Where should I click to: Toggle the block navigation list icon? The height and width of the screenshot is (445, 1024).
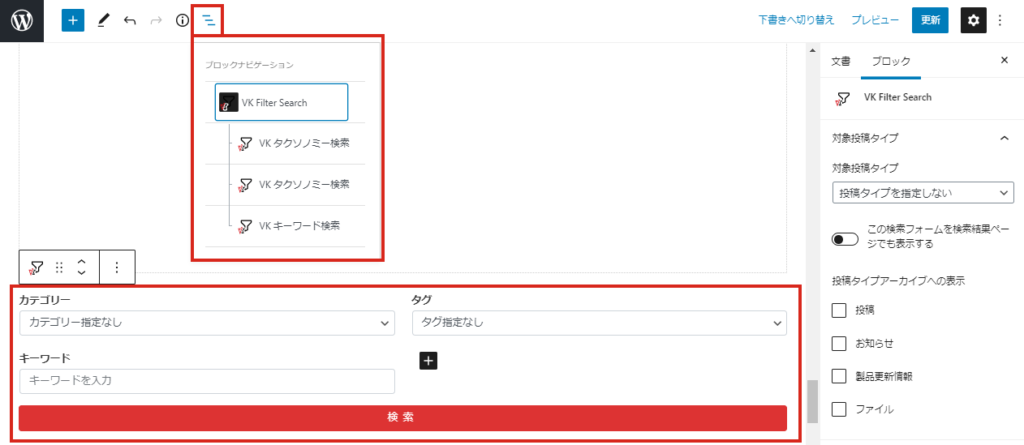(208, 20)
